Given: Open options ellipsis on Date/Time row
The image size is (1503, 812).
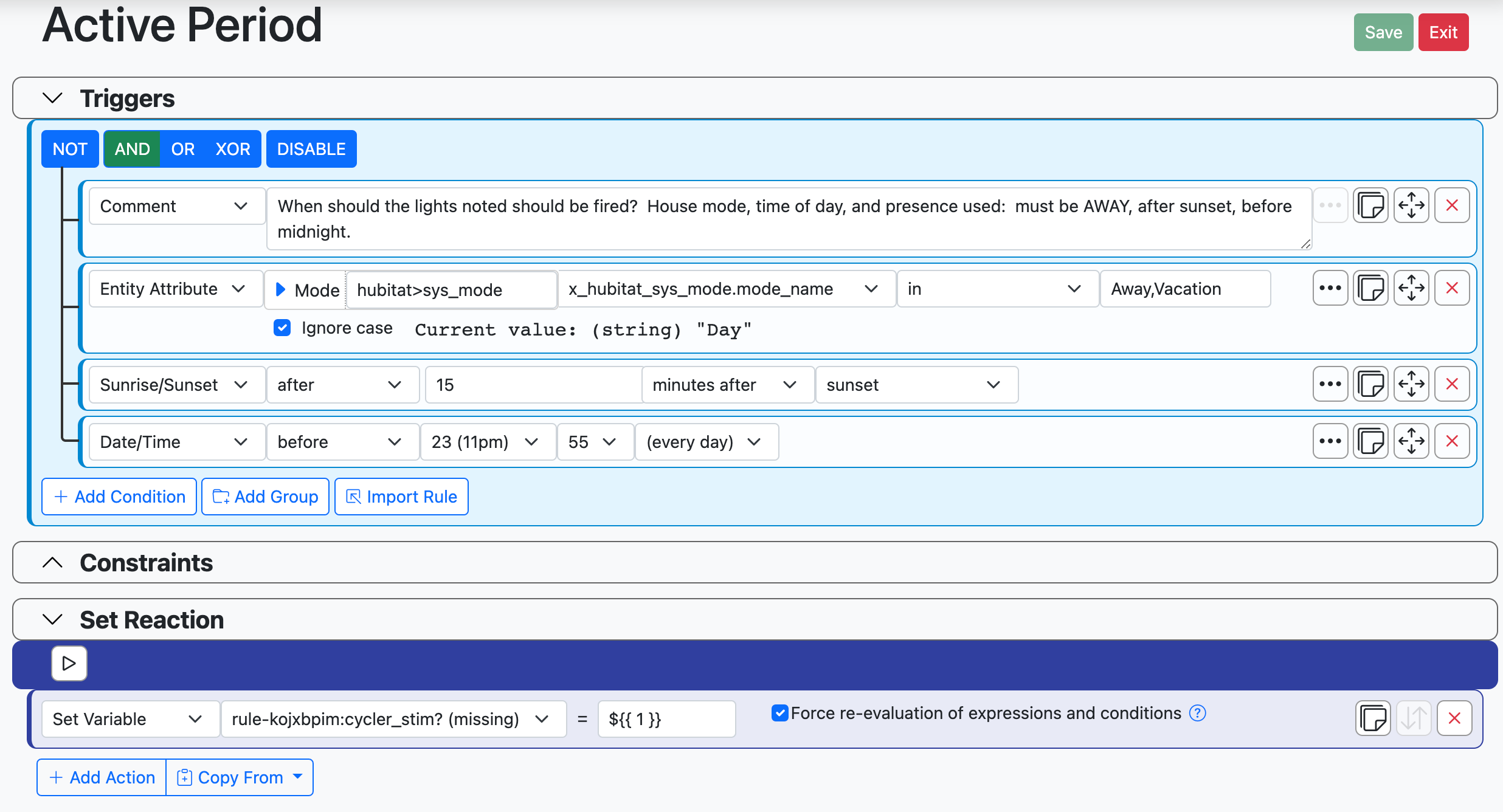Looking at the screenshot, I should tap(1330, 441).
